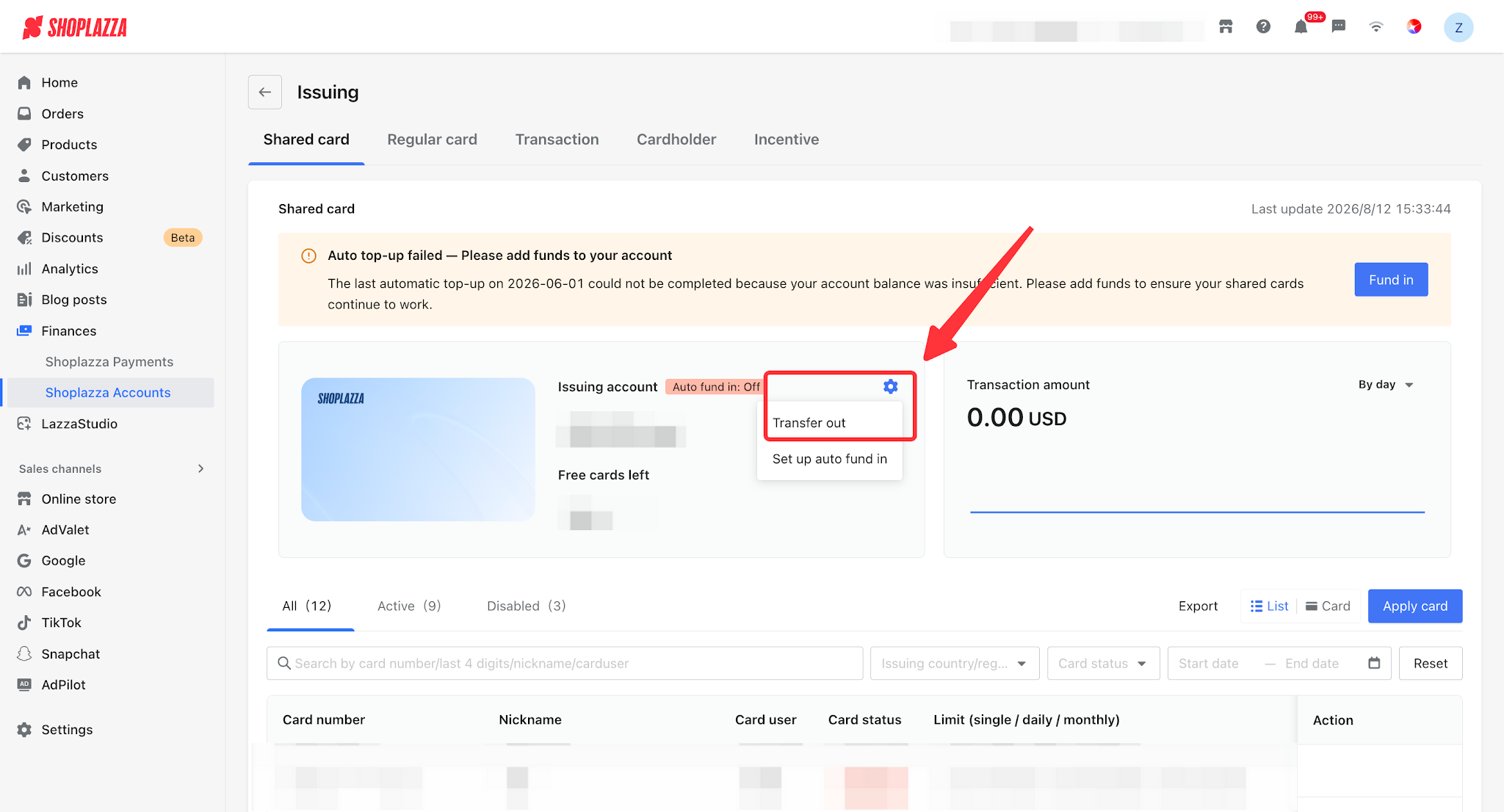Viewport: 1504px width, 812px height.
Task: Open the Z user avatar menu
Action: tap(1458, 27)
